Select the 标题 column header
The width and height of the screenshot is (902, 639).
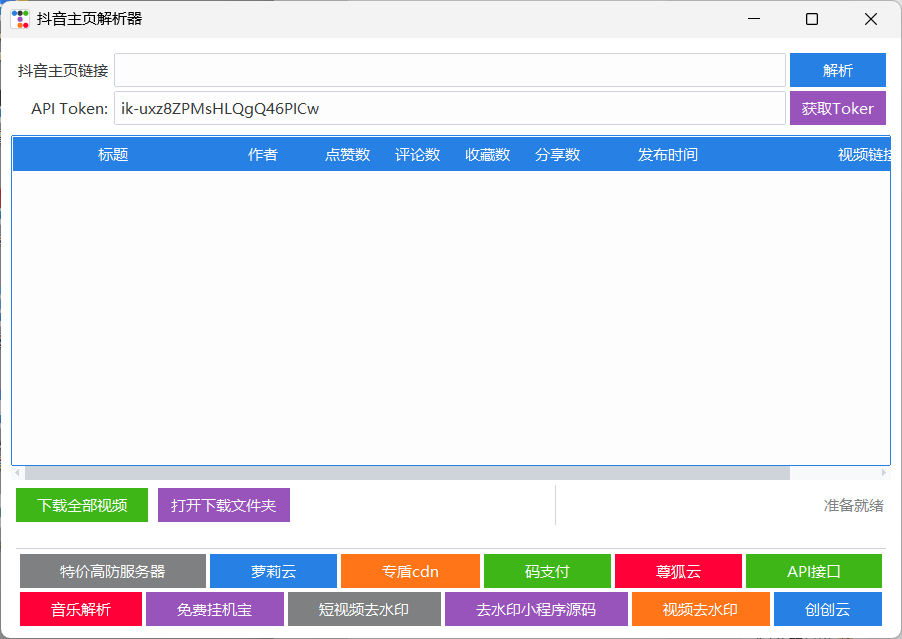coord(113,154)
